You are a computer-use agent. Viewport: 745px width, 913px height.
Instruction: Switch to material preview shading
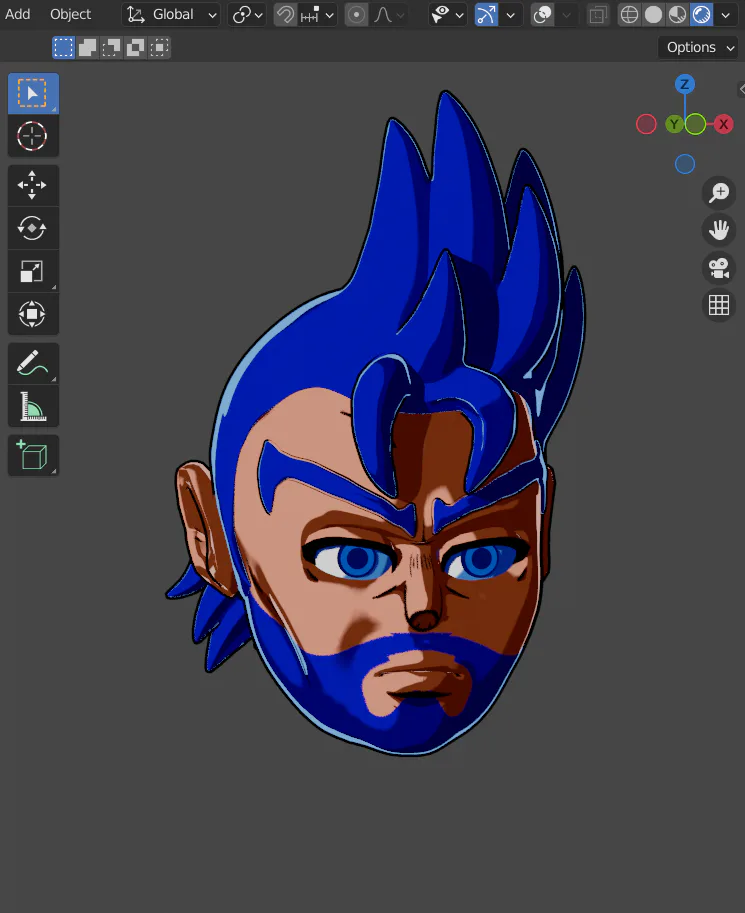point(677,15)
